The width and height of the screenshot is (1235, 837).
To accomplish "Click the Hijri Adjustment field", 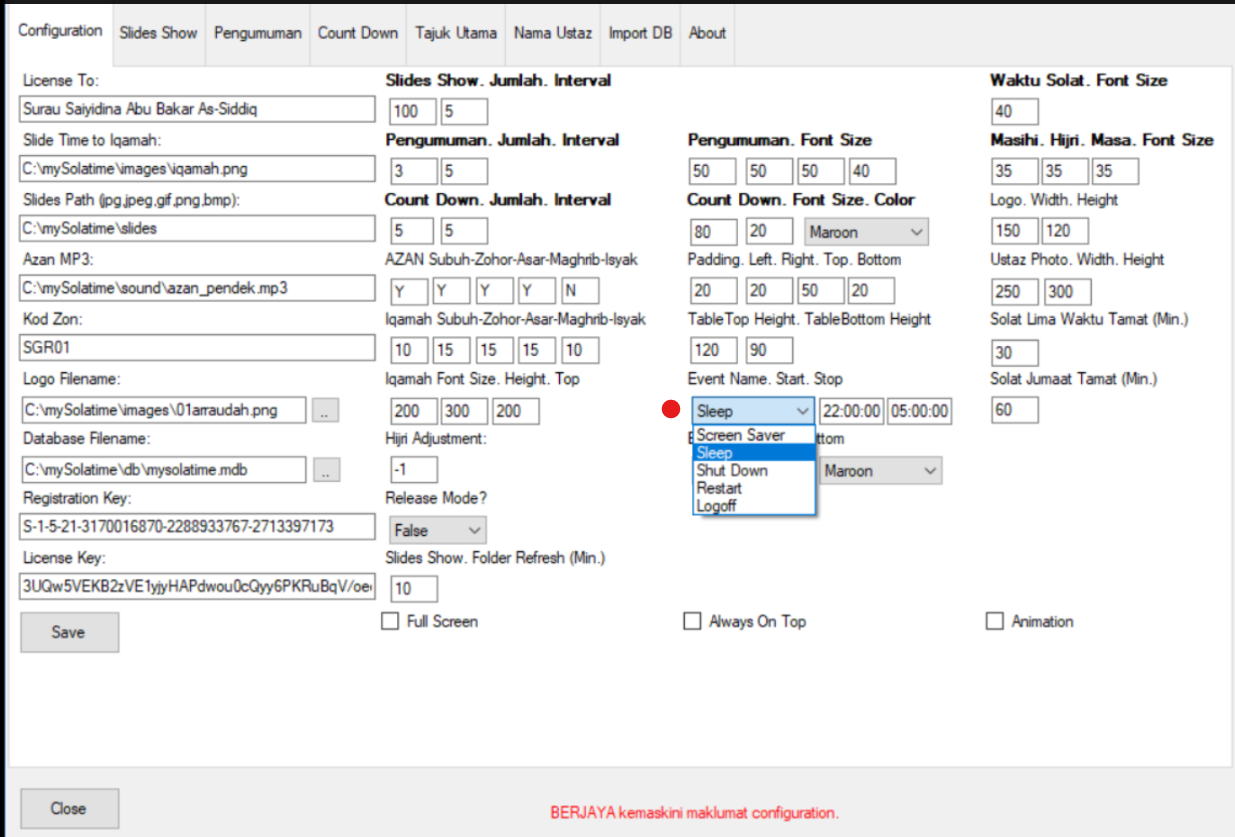I will pos(412,470).
